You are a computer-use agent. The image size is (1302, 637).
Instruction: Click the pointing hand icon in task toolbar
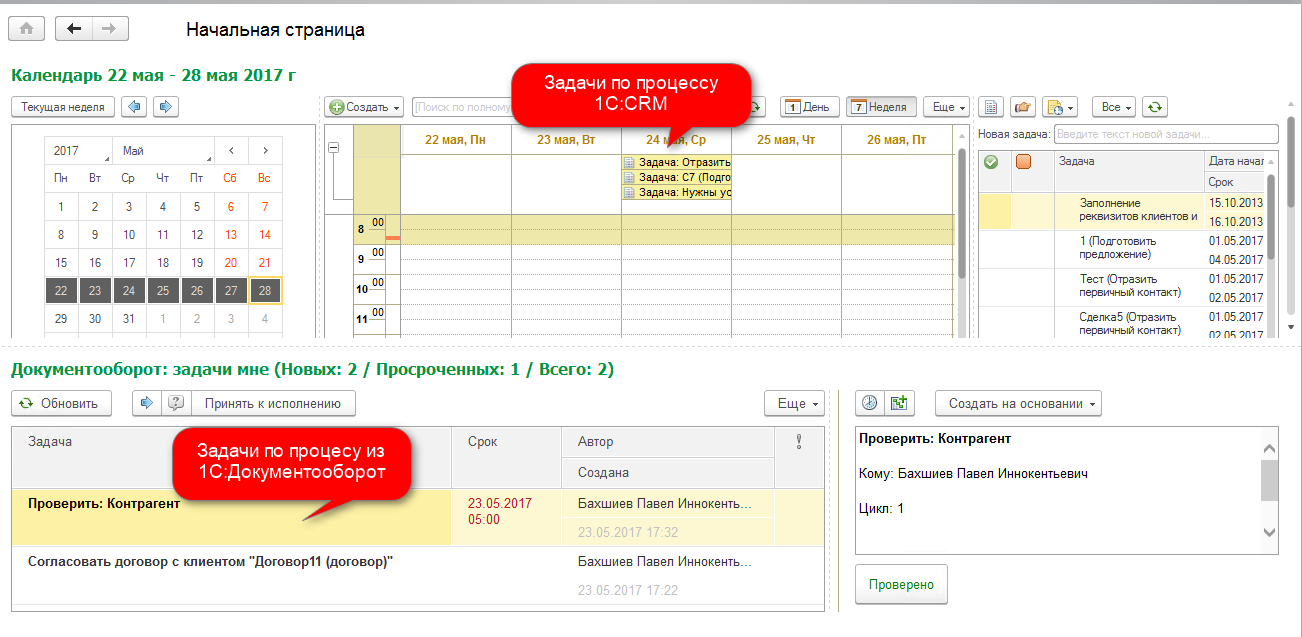1021,107
